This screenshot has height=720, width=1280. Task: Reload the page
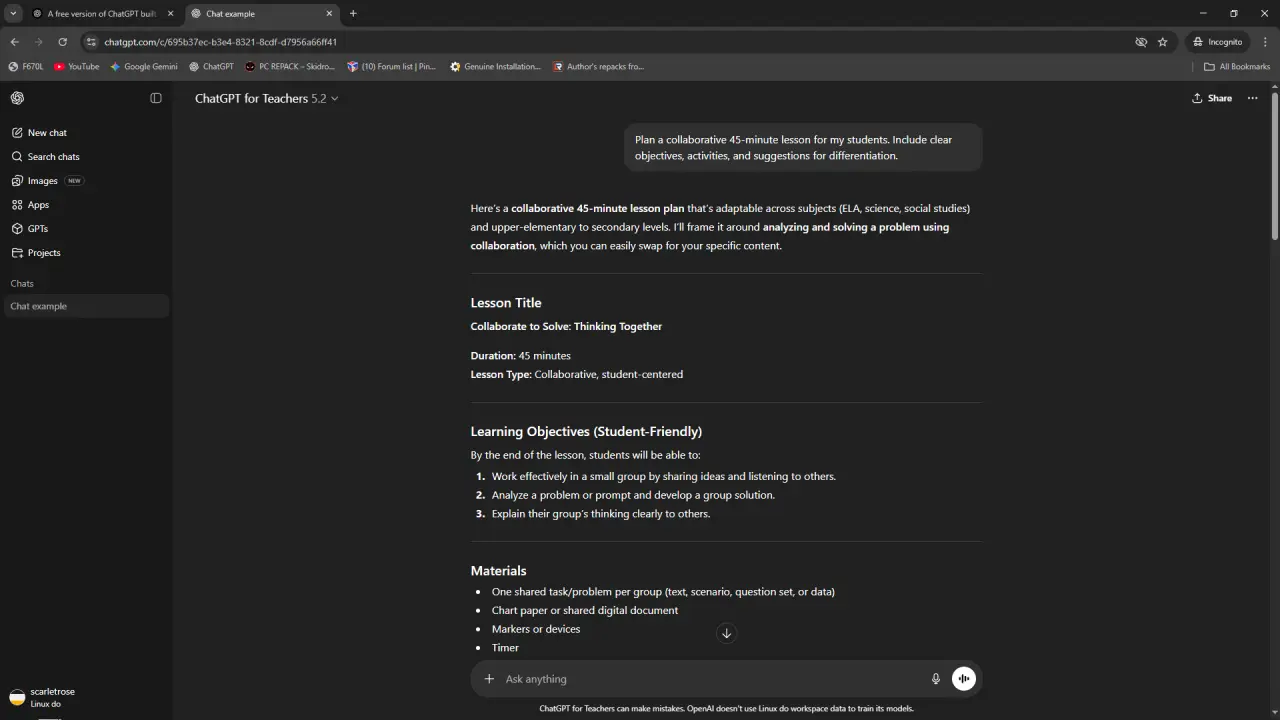click(62, 42)
